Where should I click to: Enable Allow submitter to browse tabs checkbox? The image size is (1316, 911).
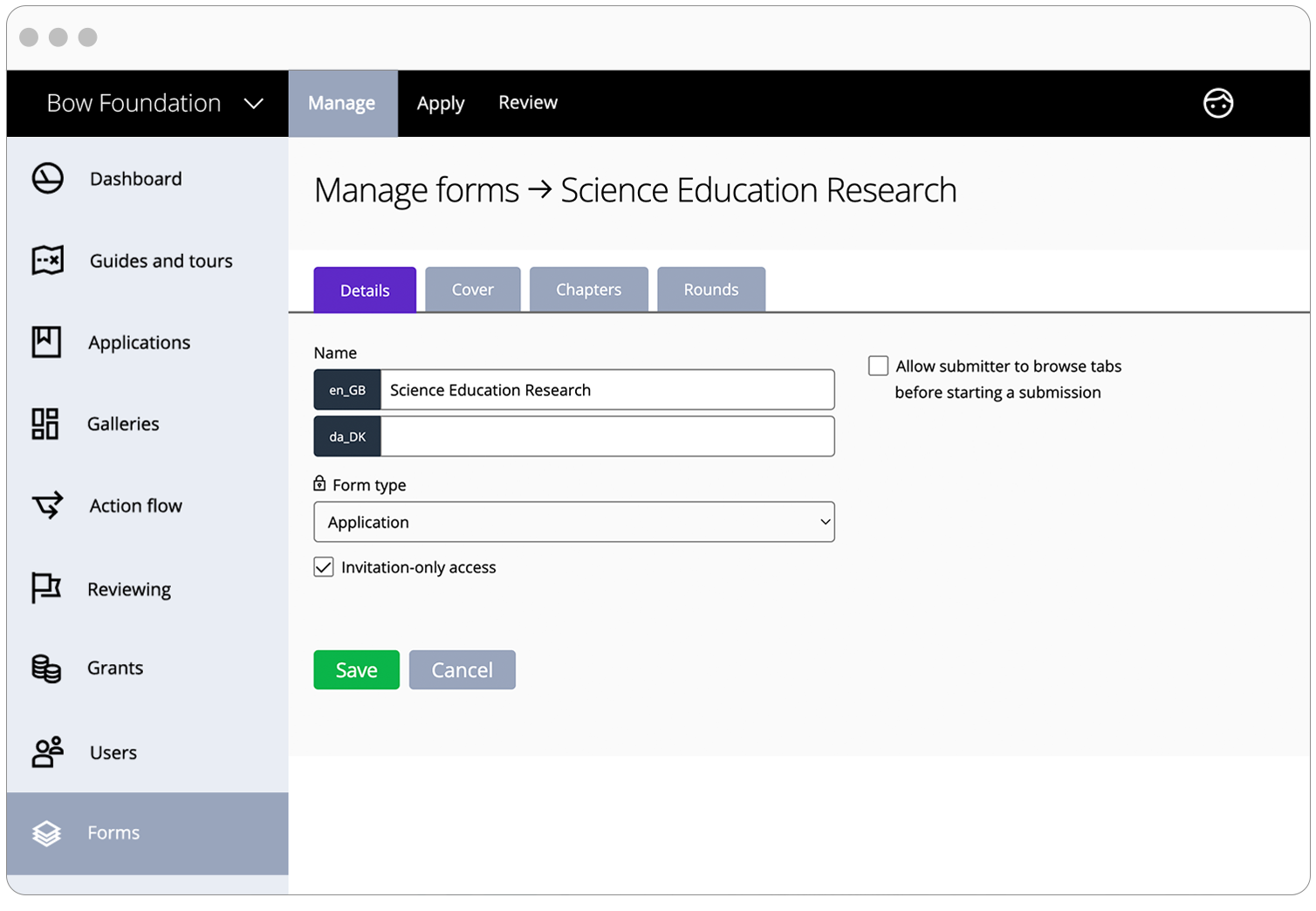coord(878,366)
